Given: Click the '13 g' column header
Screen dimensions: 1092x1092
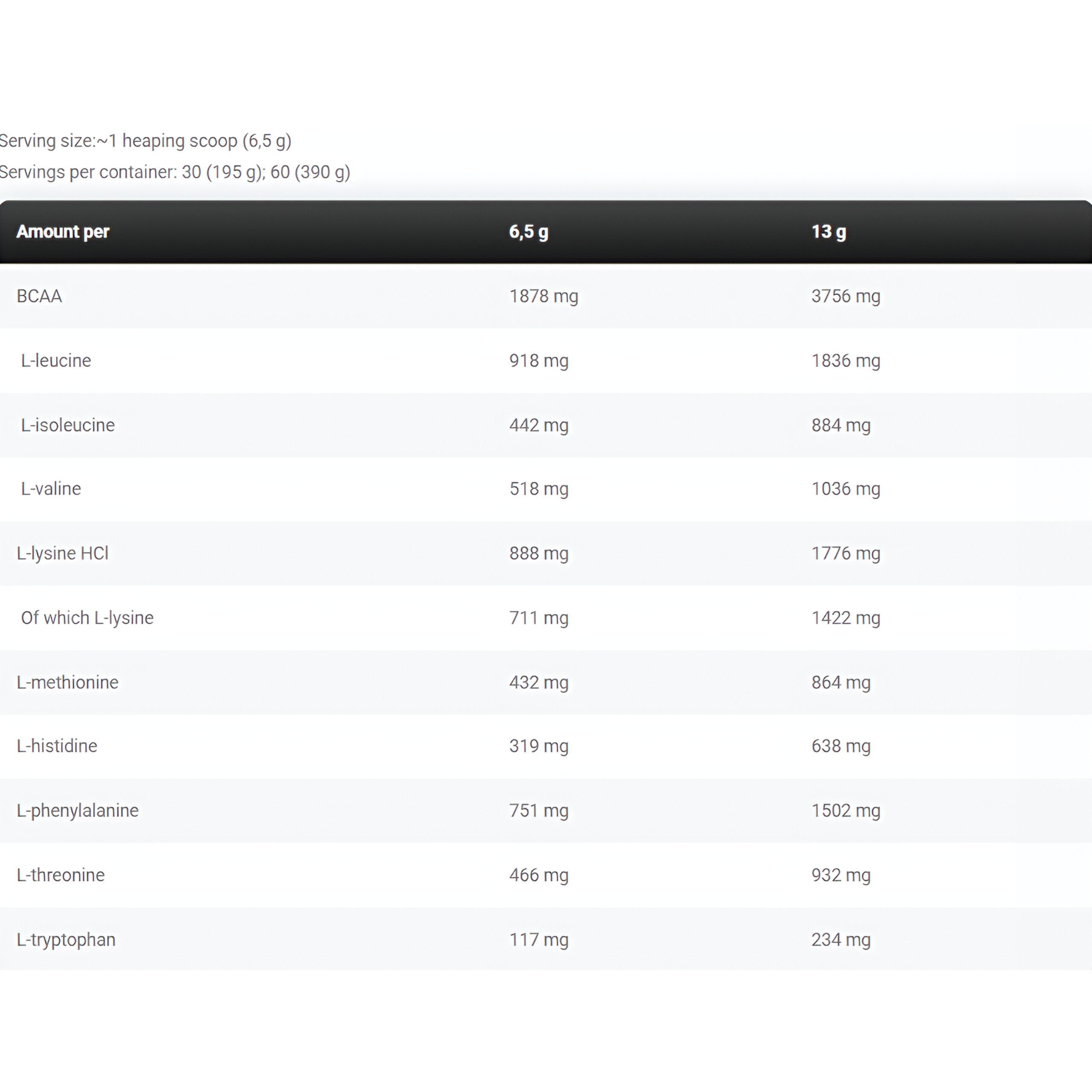Looking at the screenshot, I should pos(829,232).
